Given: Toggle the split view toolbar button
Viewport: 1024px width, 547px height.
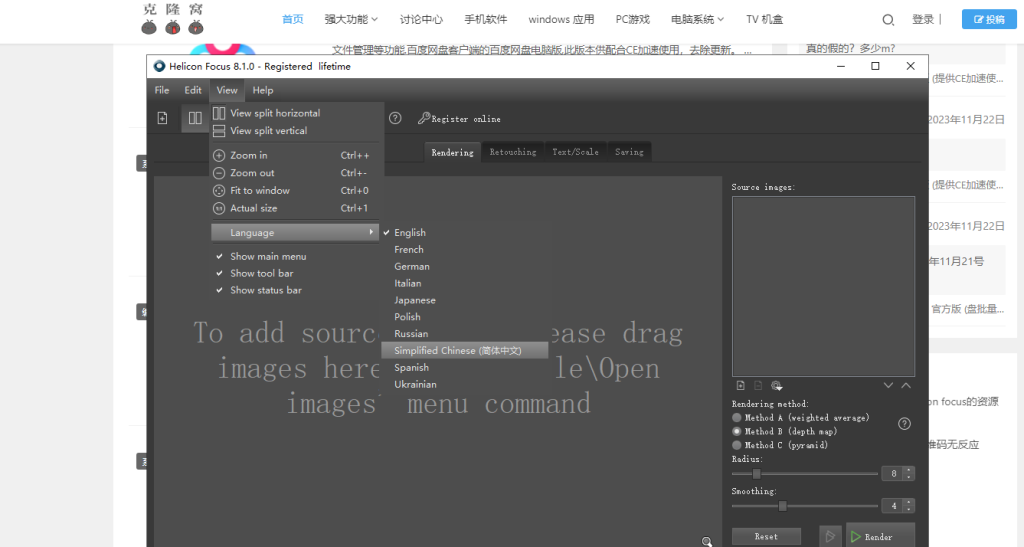Looking at the screenshot, I should point(195,118).
